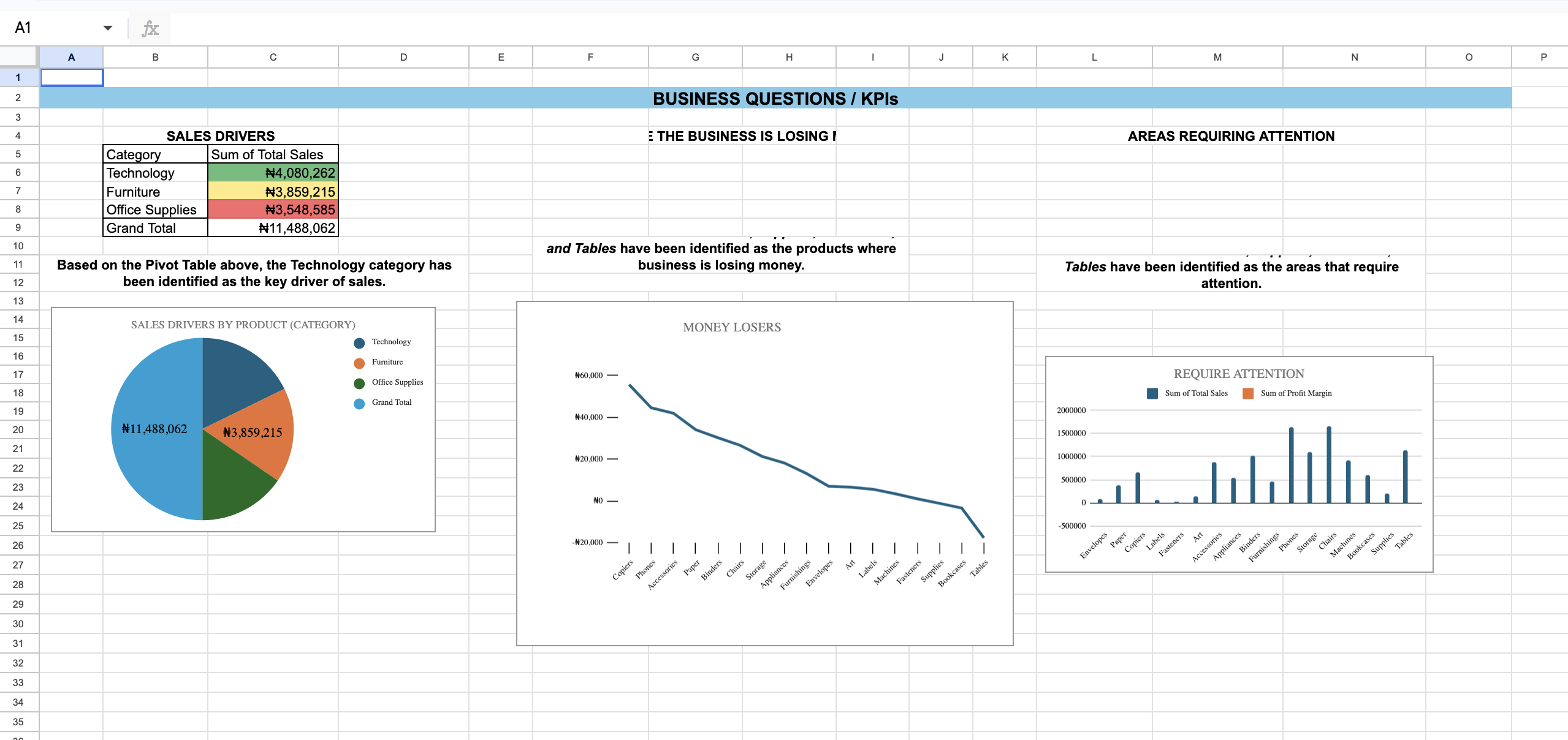Click the MONEY LOSERS chart title
Screen dimensions: 1568x740
[x=732, y=327]
